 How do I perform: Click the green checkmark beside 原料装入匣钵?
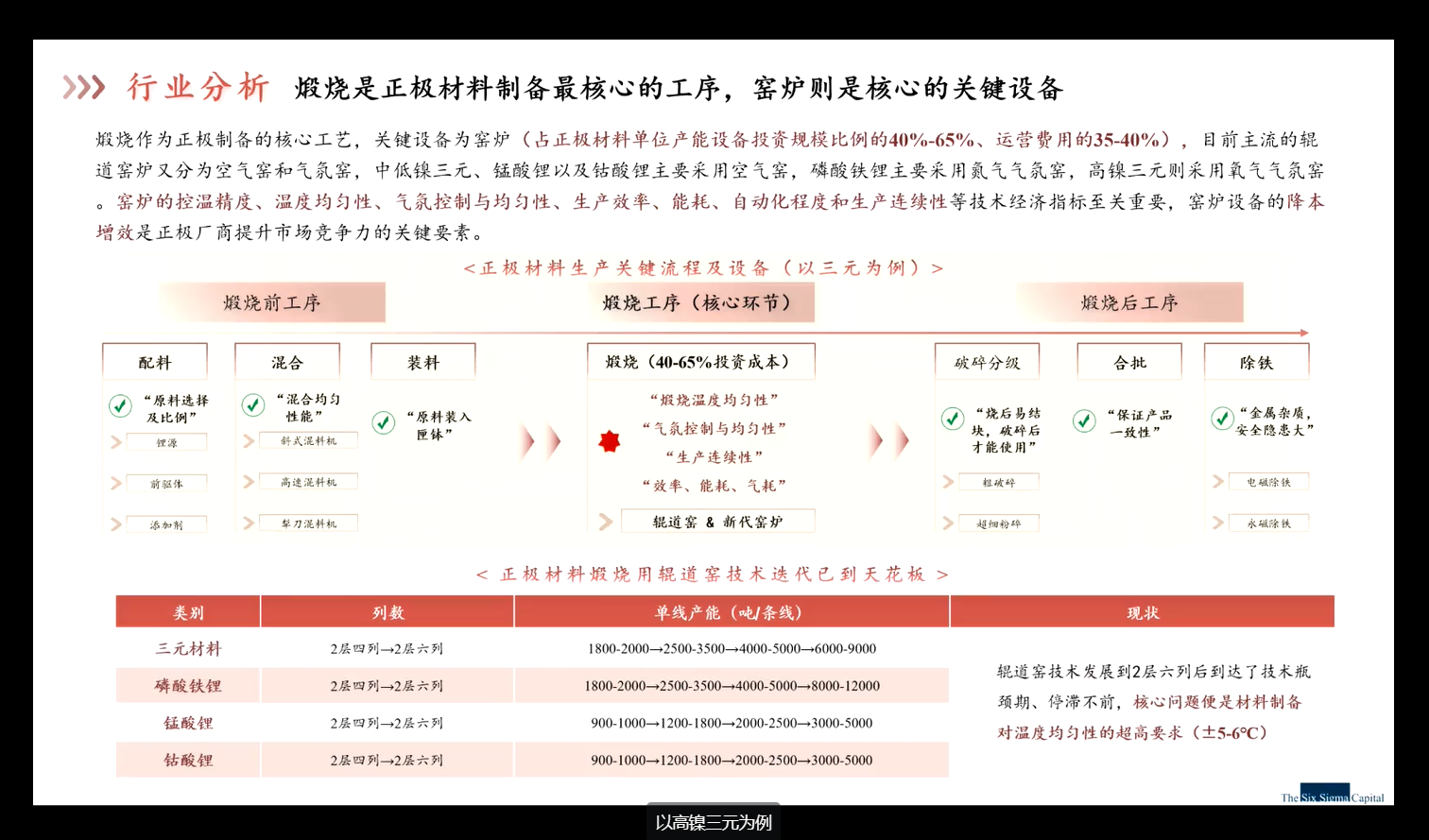[383, 422]
